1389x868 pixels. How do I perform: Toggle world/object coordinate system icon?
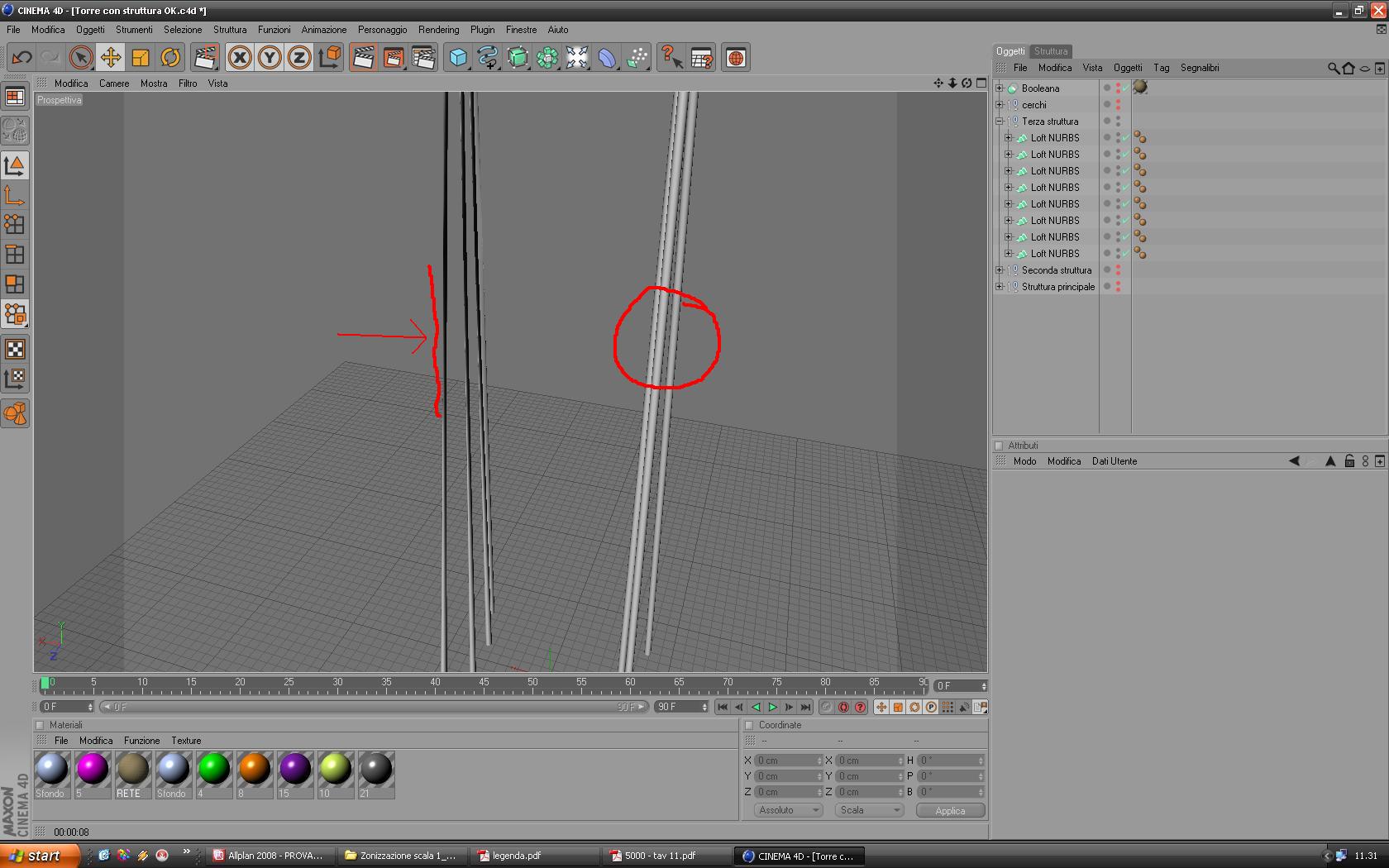click(329, 57)
